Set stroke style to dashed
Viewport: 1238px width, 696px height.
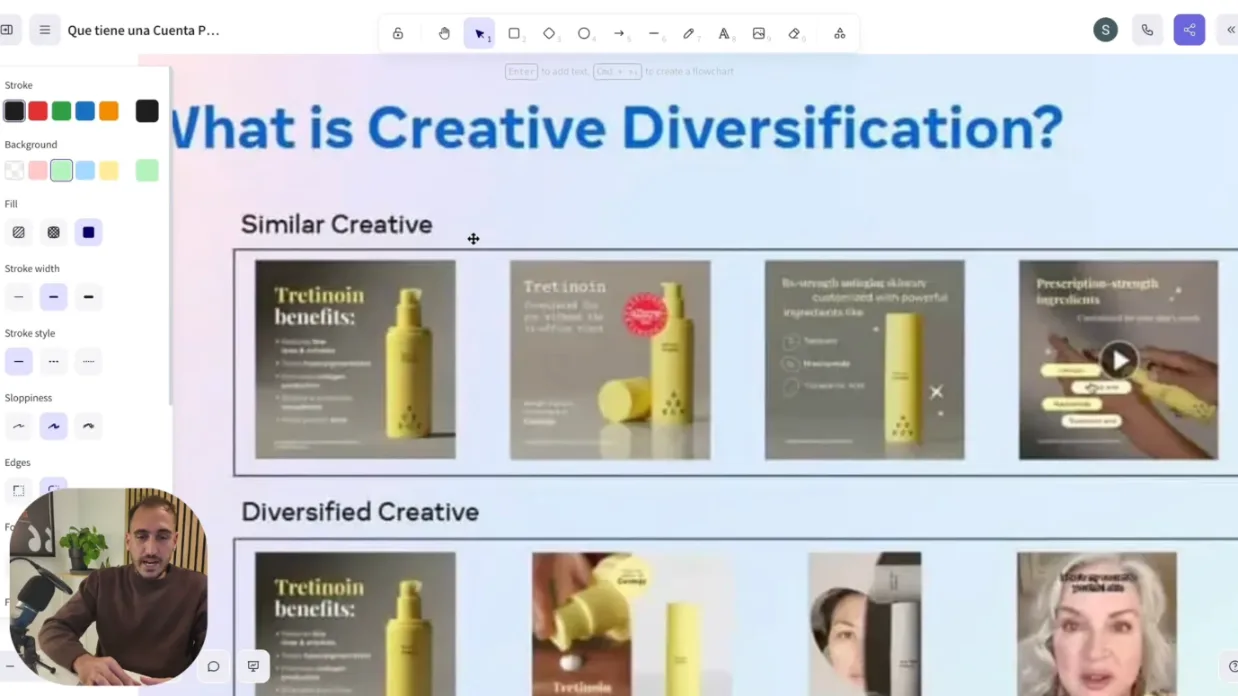tap(53, 361)
